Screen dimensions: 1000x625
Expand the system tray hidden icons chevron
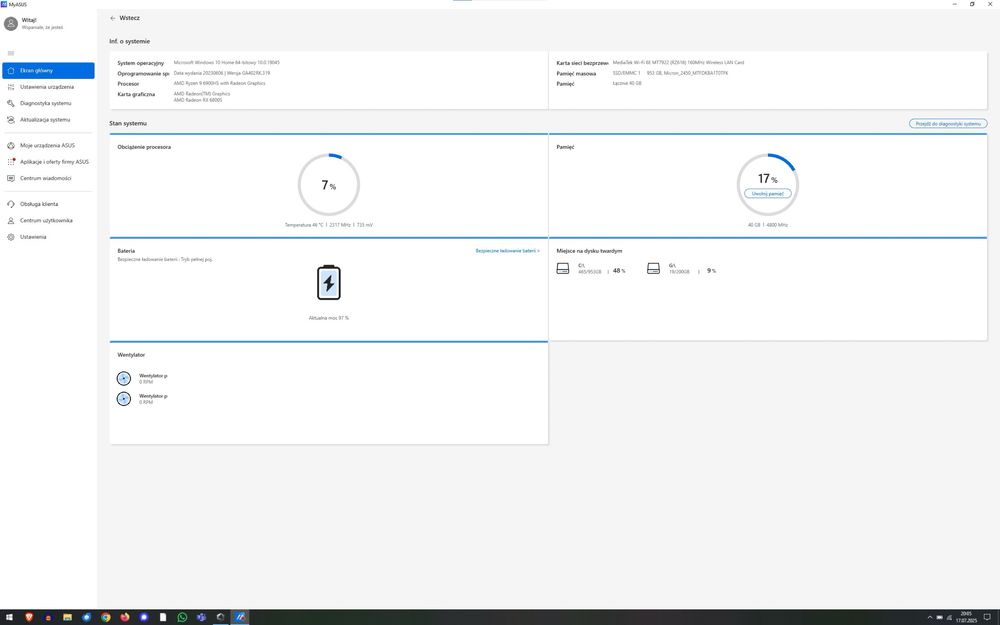[x=929, y=617]
